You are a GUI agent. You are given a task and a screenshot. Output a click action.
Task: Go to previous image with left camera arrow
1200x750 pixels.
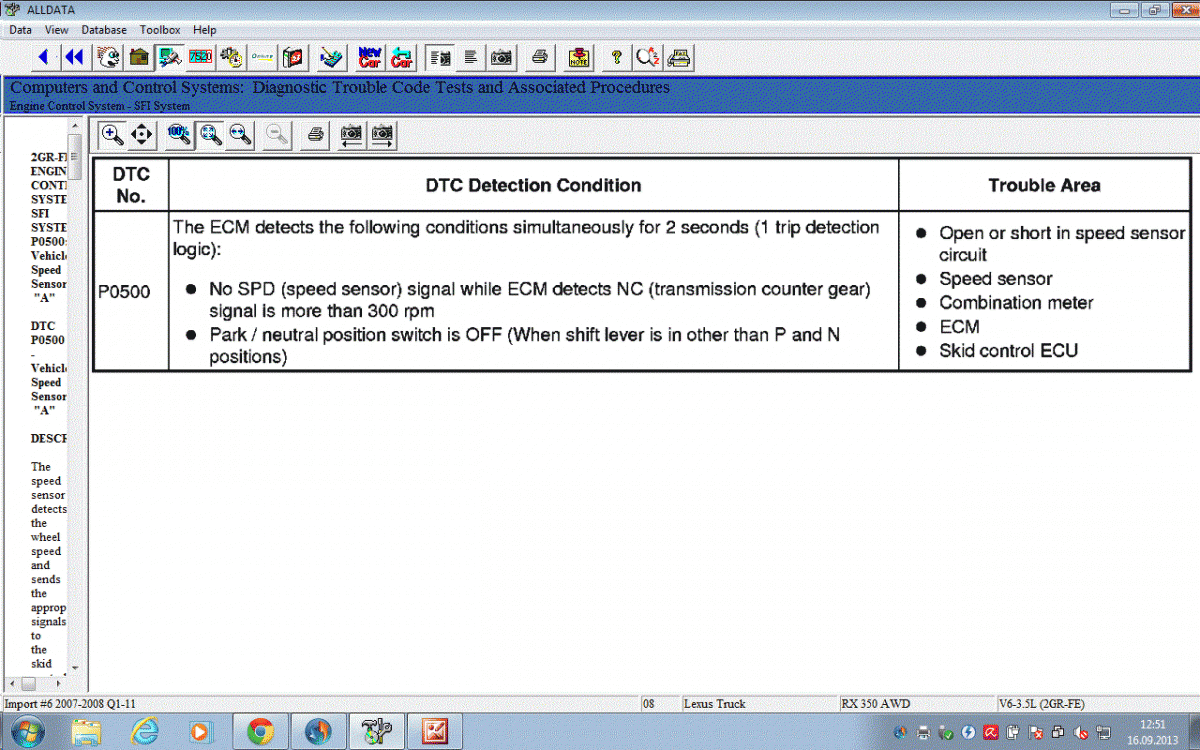352,134
